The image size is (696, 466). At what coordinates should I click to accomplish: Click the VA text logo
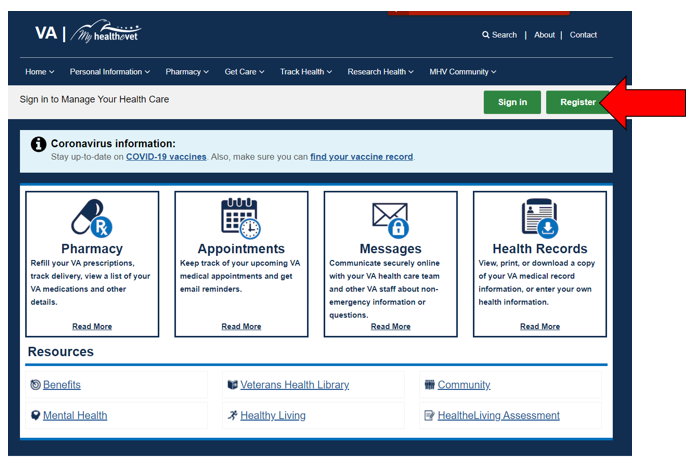(46, 33)
